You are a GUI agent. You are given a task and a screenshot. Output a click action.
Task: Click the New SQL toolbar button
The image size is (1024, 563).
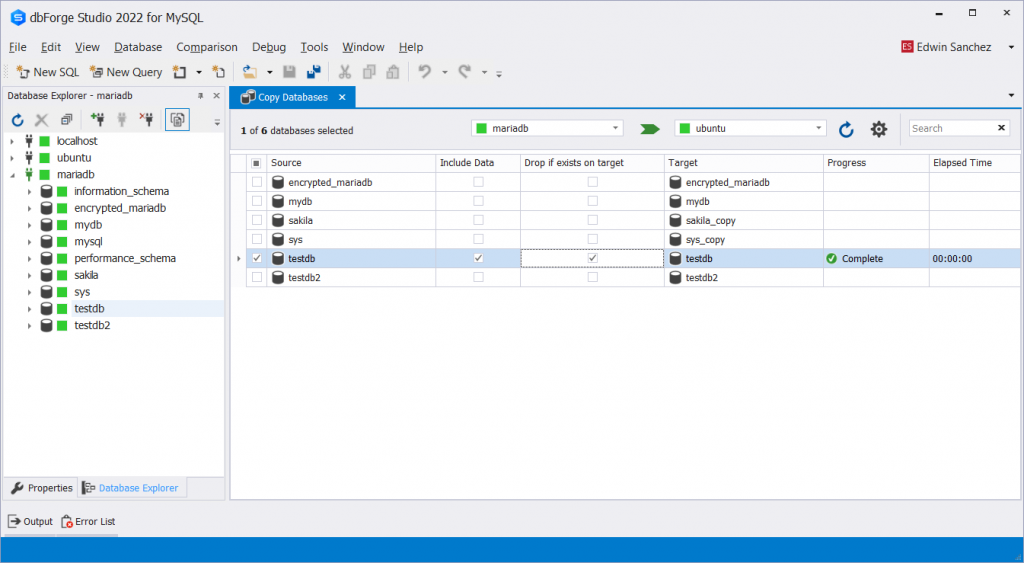click(x=47, y=72)
